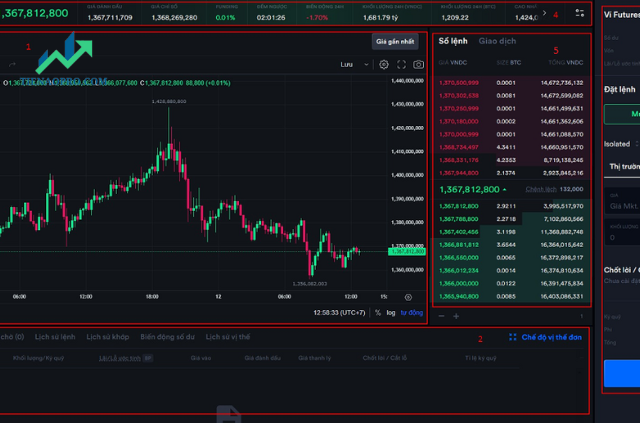Image resolution: width=640 pixels, height=423 pixels.
Task: Select ask price 1,370,180,000
Action: tap(459, 121)
